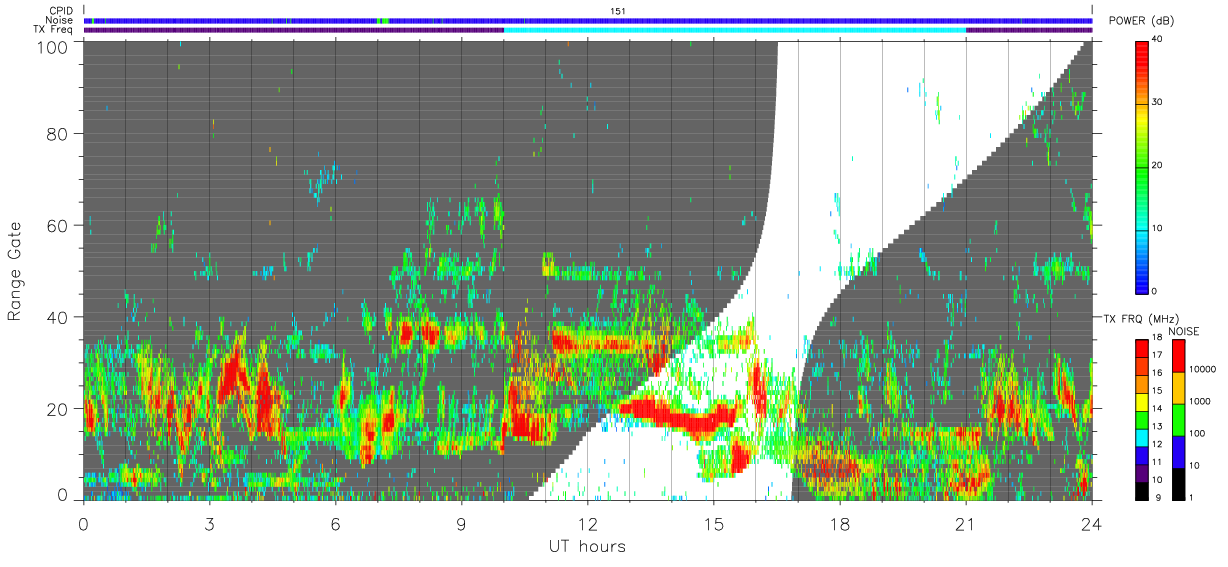This screenshot has height=567, width=1228.
Task: Click the red top end of the power colorbar
Action: pyautogui.click(x=1141, y=48)
